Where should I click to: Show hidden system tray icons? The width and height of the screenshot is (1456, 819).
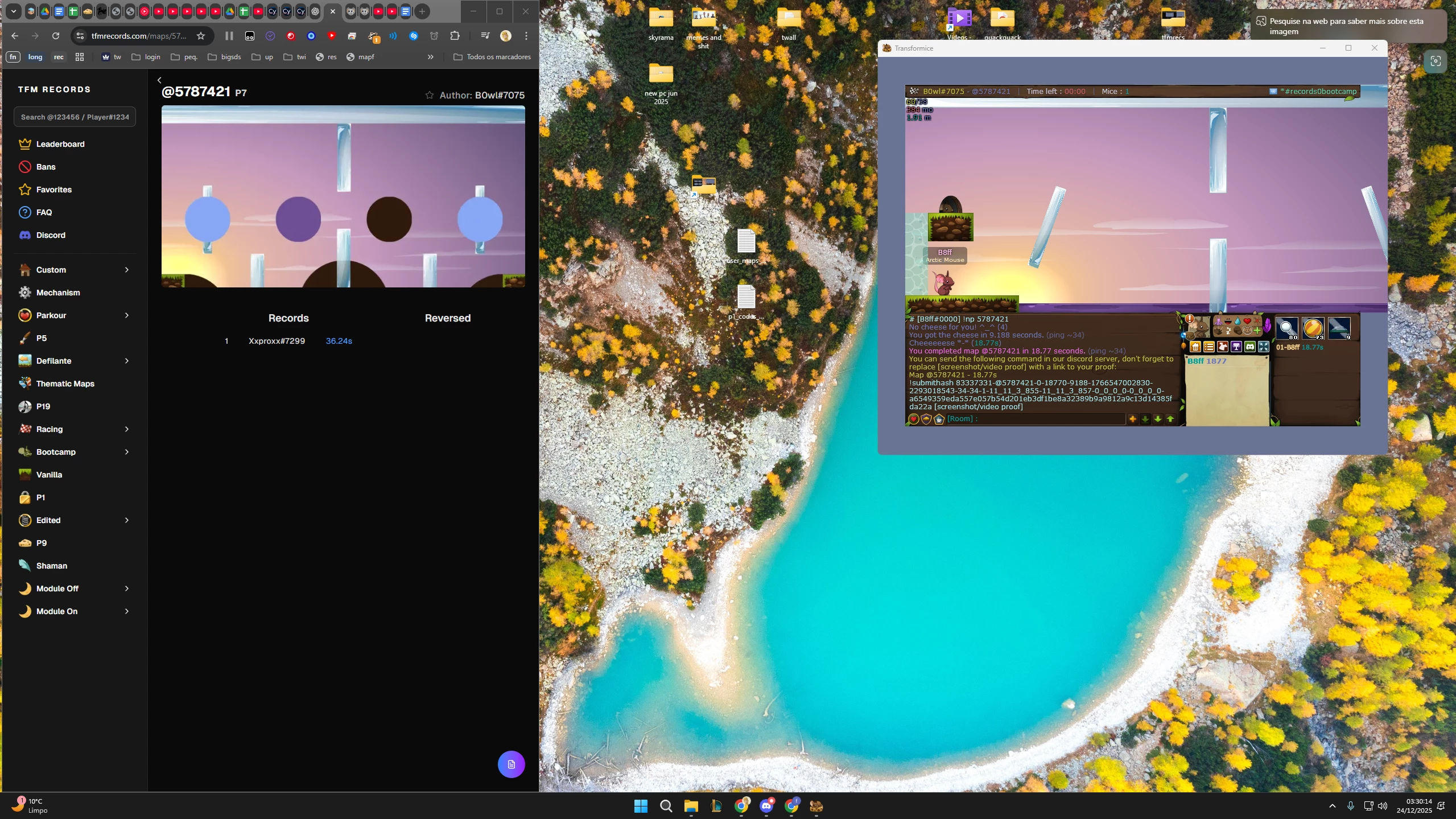point(1332,806)
